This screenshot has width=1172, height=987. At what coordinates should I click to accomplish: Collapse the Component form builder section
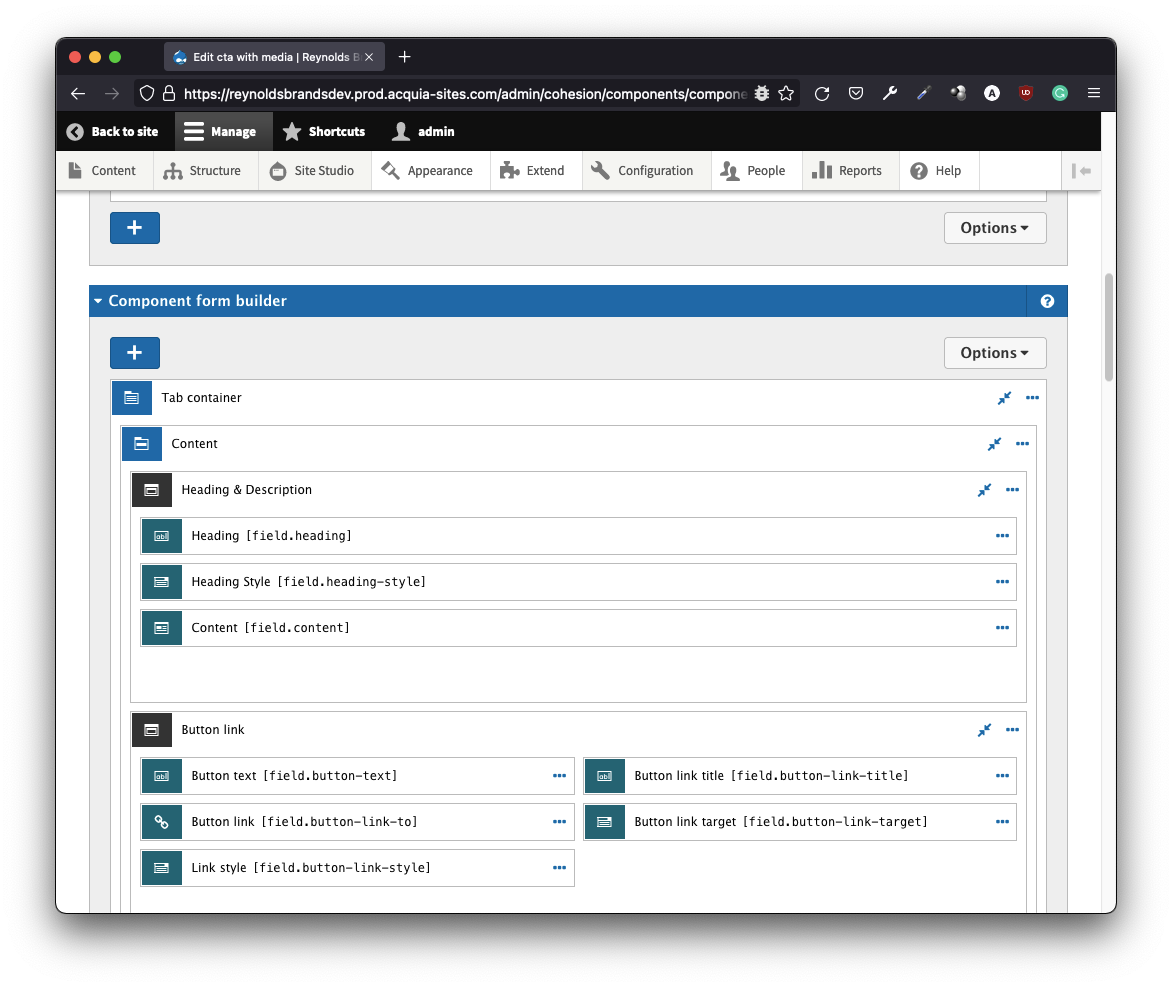coord(98,301)
